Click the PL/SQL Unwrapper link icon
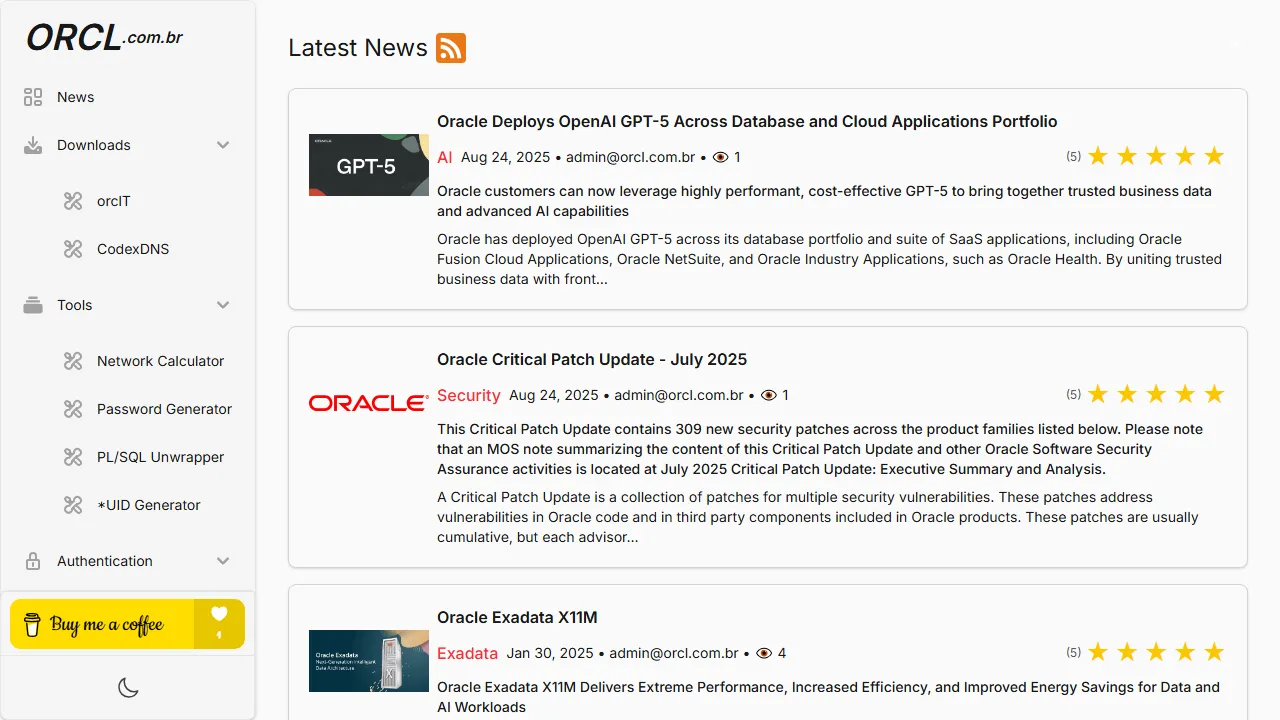 (72, 457)
